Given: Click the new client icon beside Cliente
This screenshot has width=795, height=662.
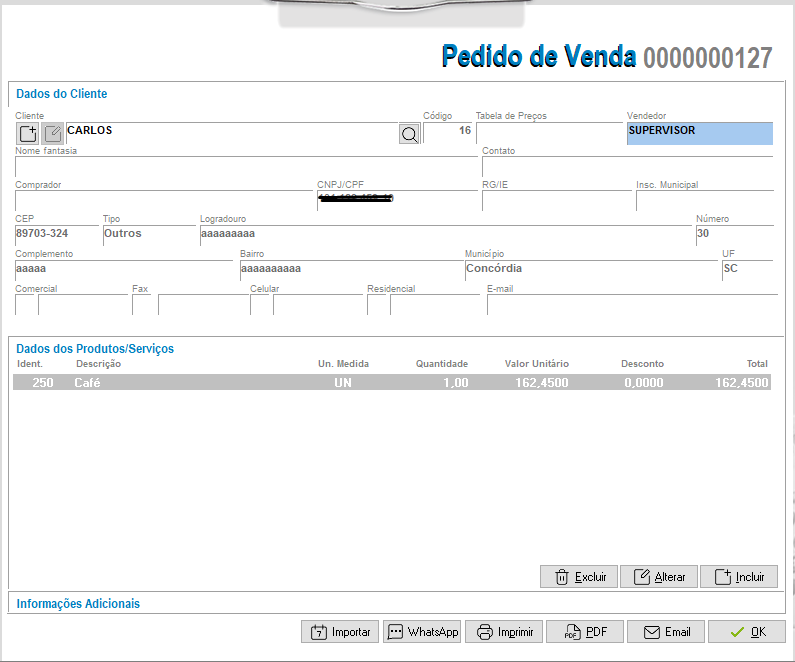Looking at the screenshot, I should click(28, 133).
